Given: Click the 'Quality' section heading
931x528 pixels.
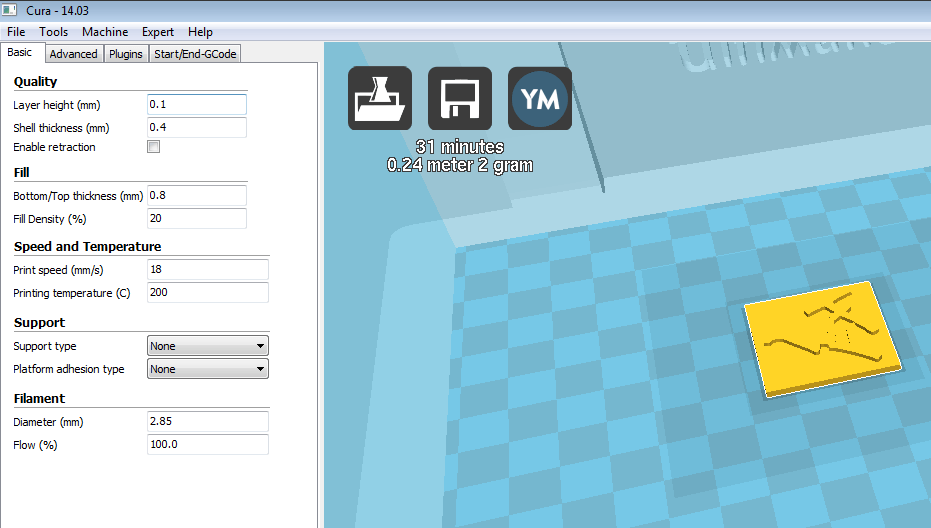Looking at the screenshot, I should tap(36, 82).
